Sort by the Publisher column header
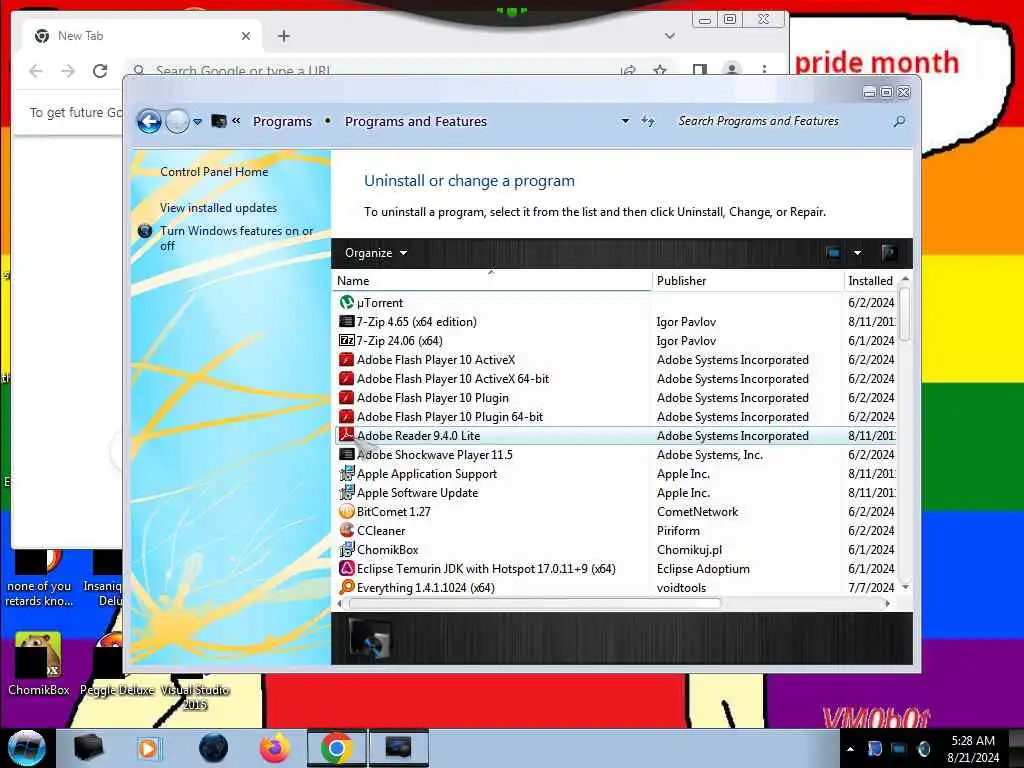The width and height of the screenshot is (1024, 768). pyautogui.click(x=748, y=281)
